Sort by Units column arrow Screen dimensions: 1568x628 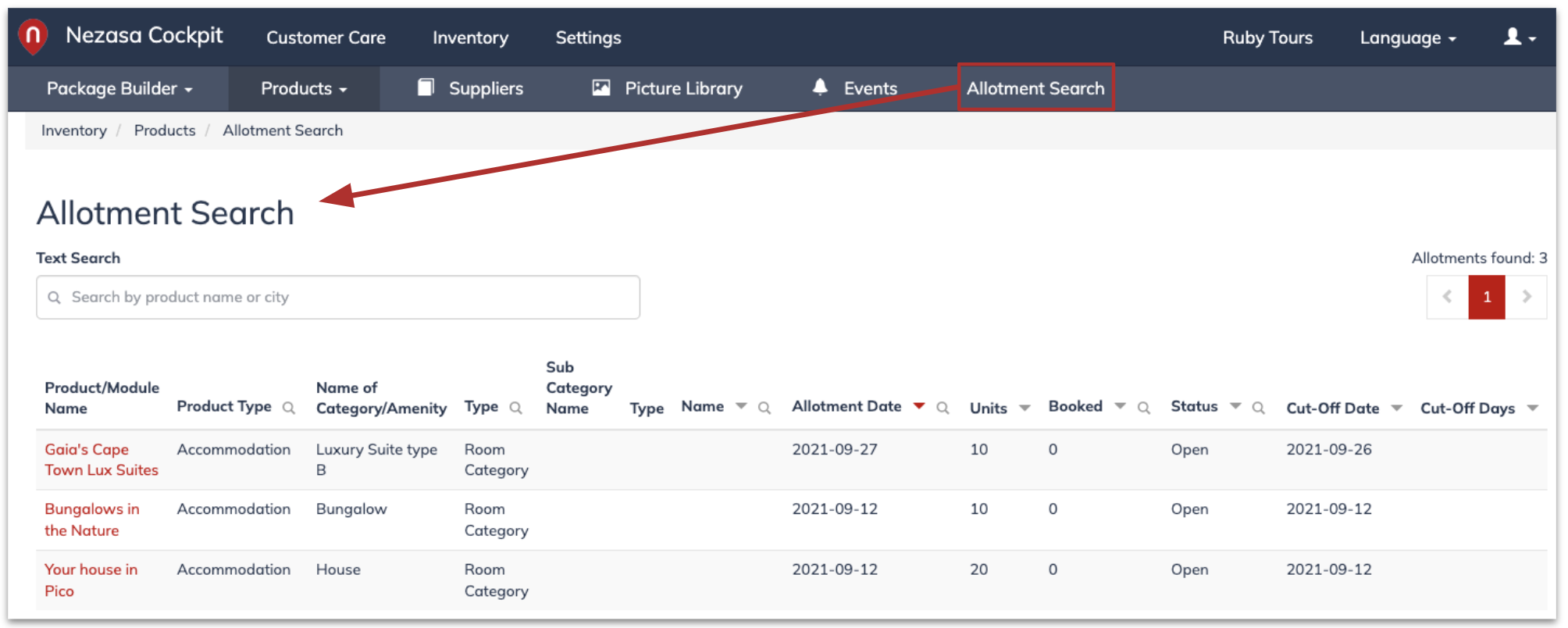pyautogui.click(x=1025, y=408)
